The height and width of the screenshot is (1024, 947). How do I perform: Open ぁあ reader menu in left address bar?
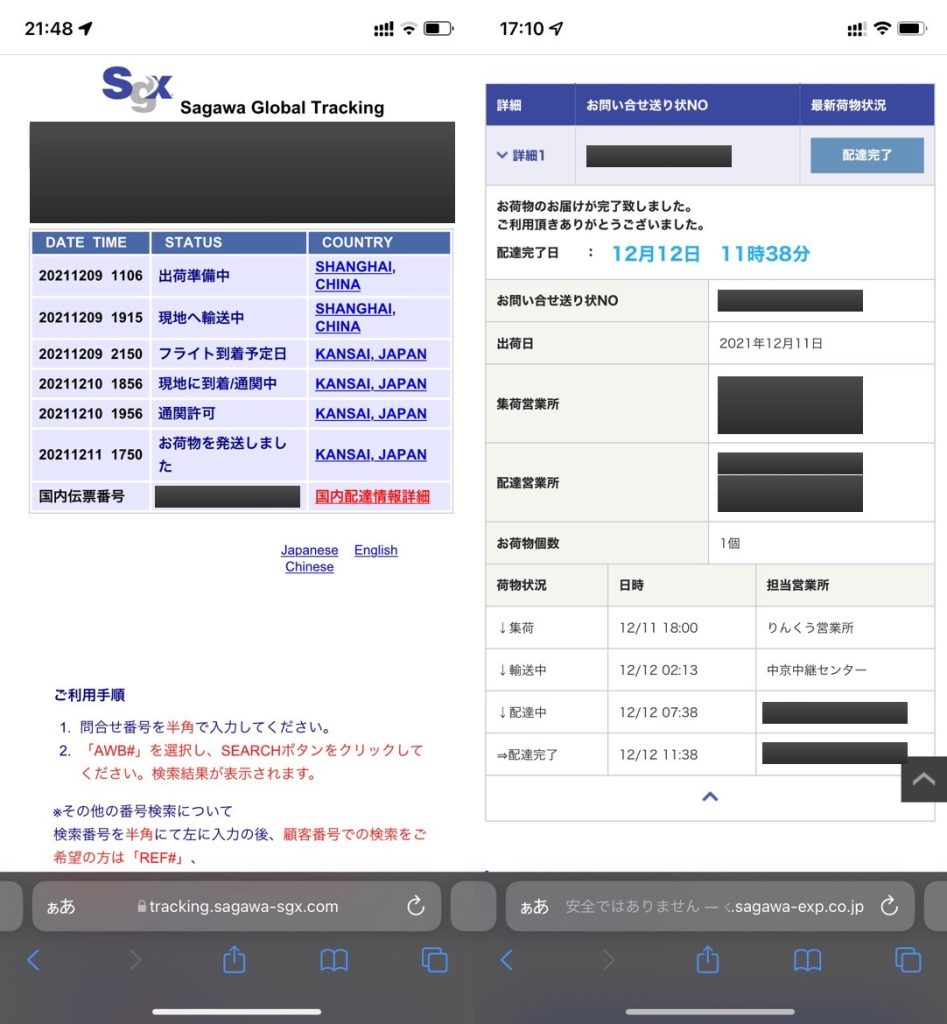tap(61, 906)
